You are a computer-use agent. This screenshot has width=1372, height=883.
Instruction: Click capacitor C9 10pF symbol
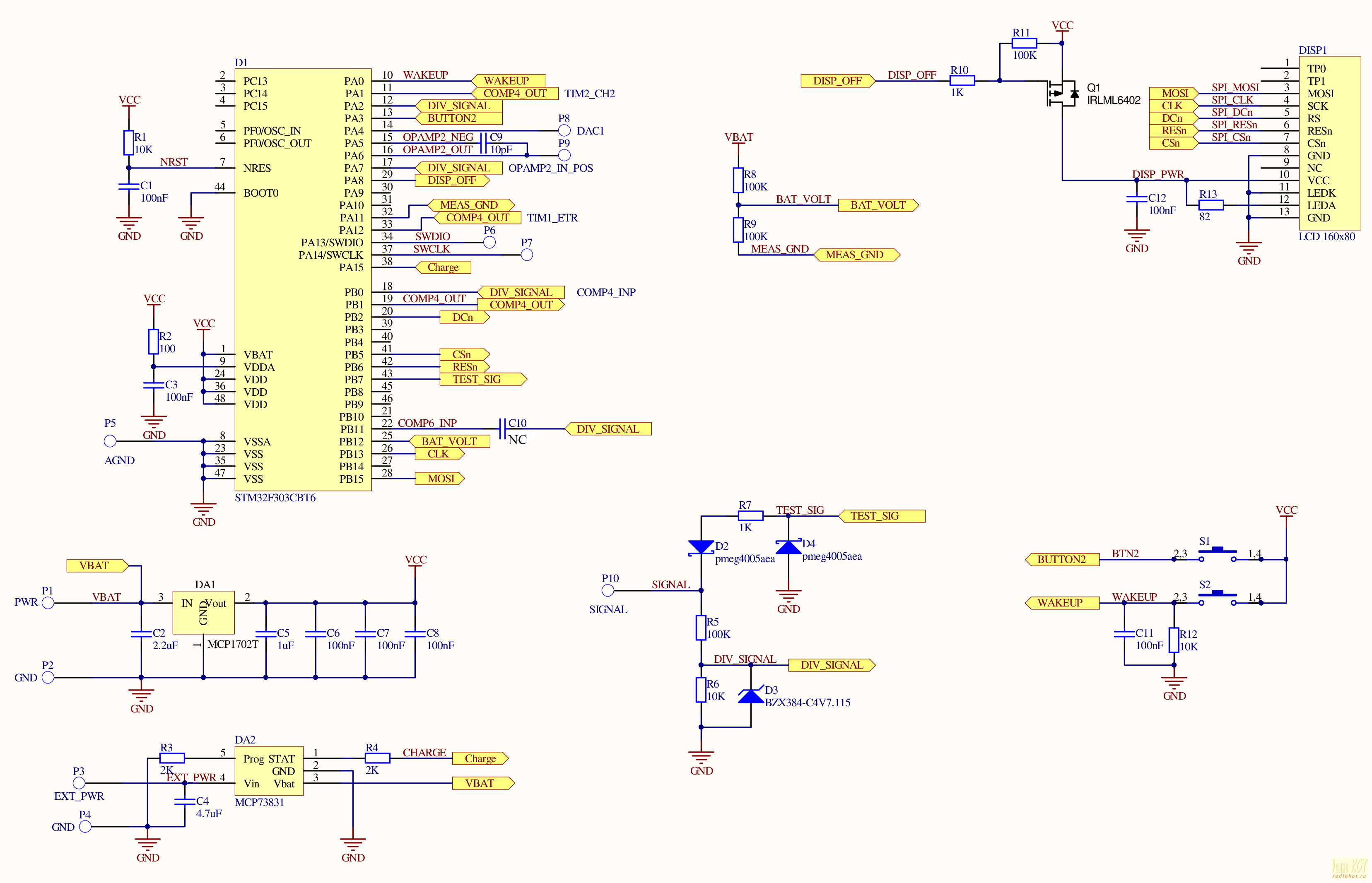click(484, 143)
